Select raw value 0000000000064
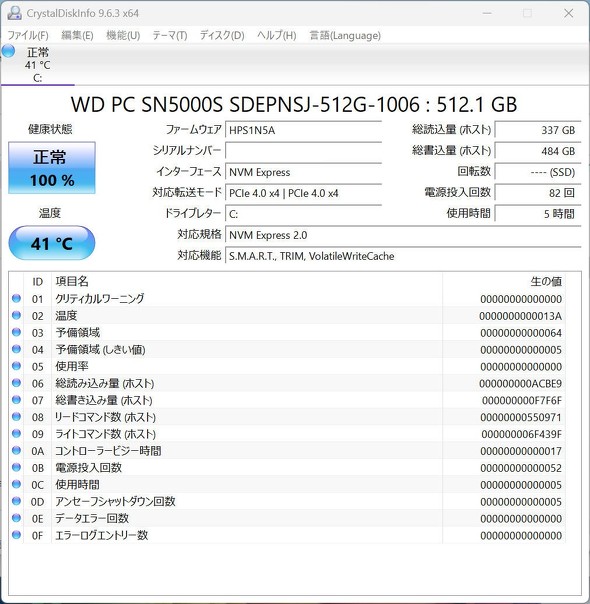590x604 pixels. coord(521,333)
